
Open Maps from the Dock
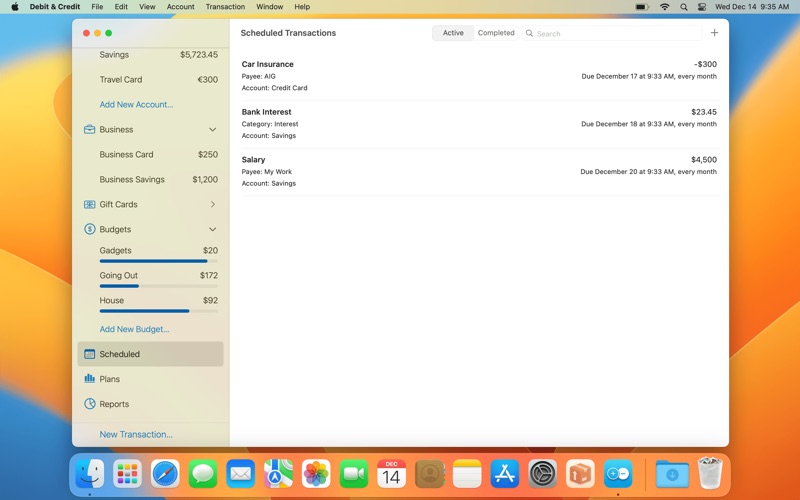(x=279, y=474)
